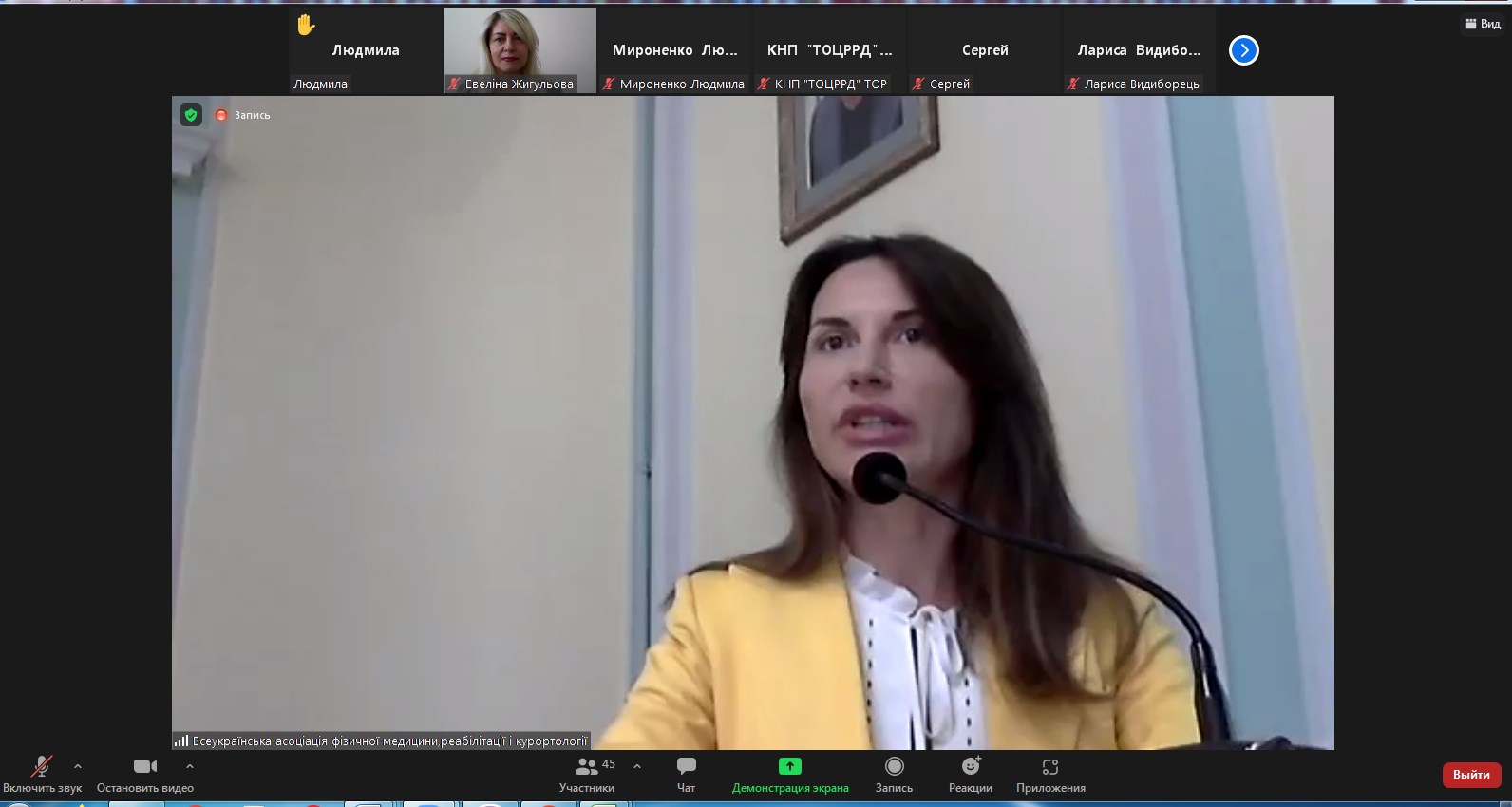Expand participants options arrow

(x=637, y=766)
